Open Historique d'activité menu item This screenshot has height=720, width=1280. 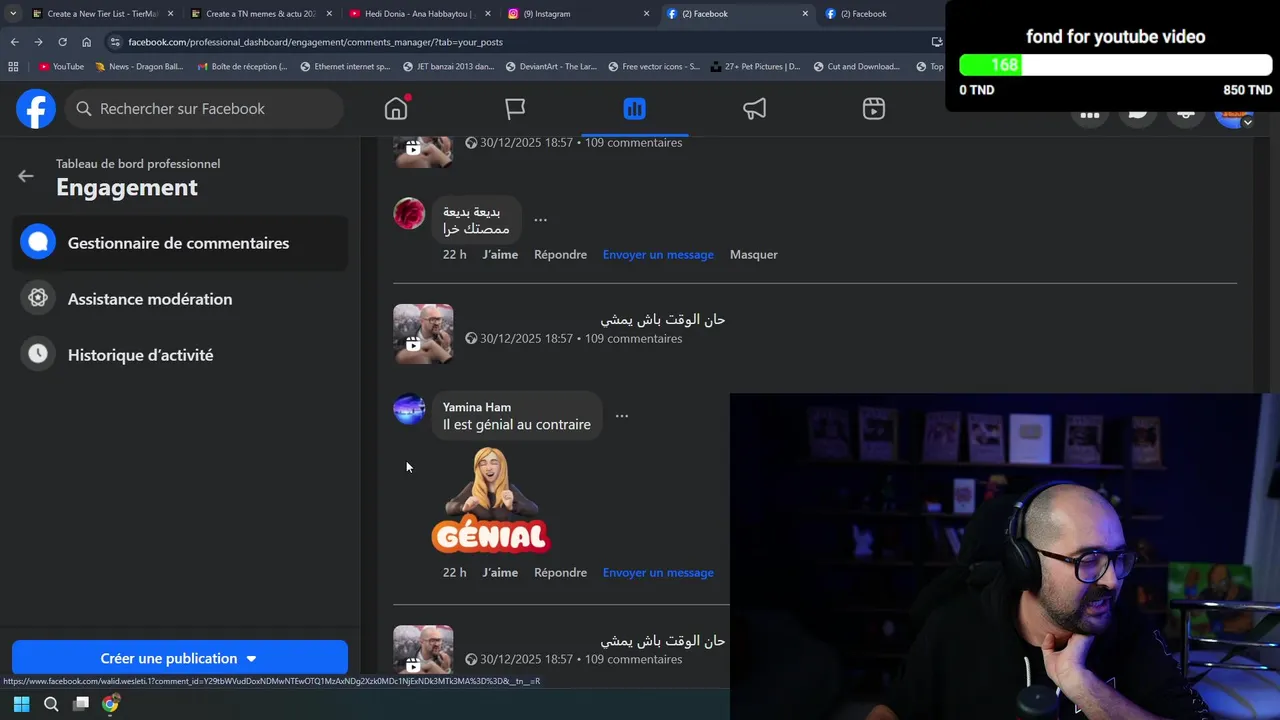coord(180,355)
